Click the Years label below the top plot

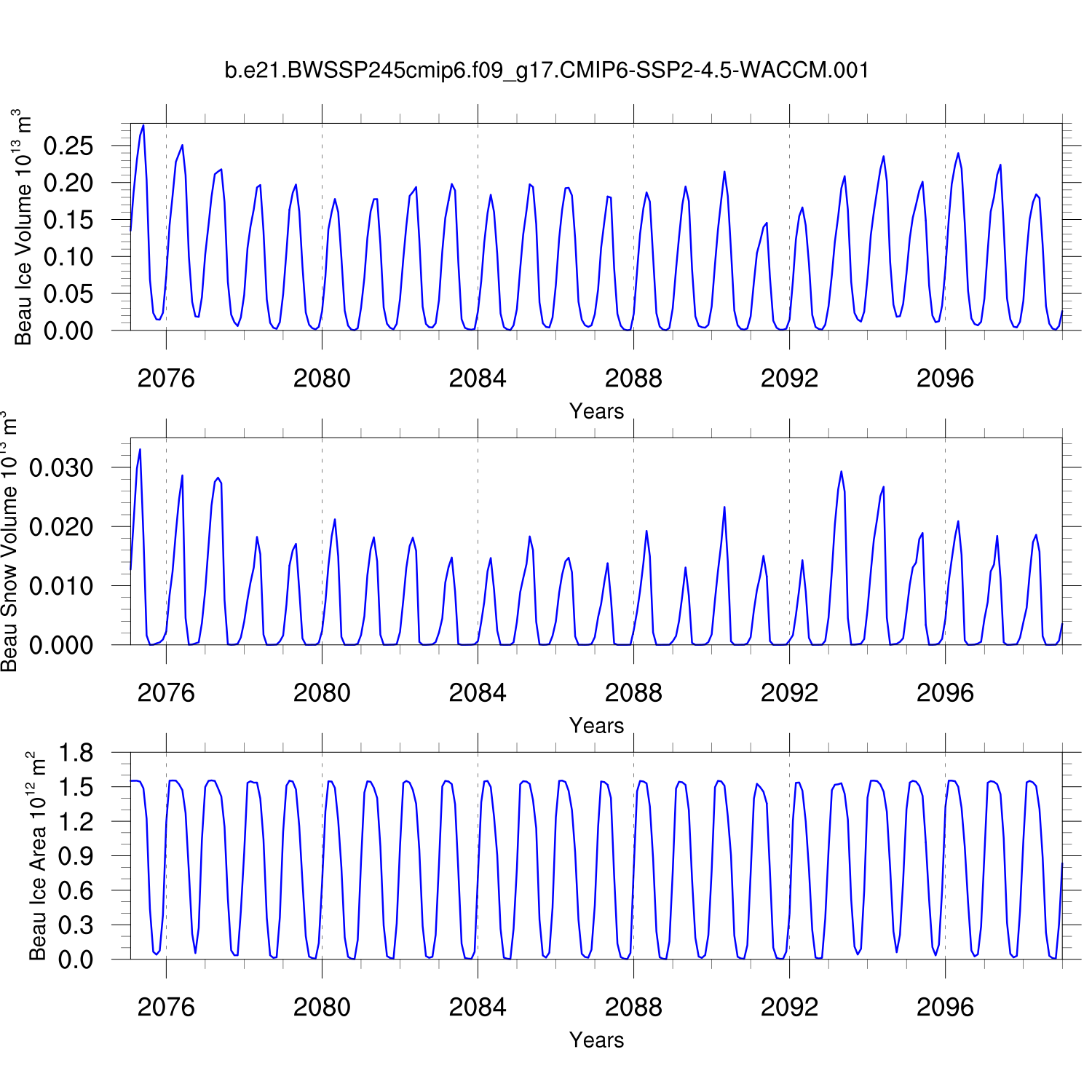pos(596,411)
